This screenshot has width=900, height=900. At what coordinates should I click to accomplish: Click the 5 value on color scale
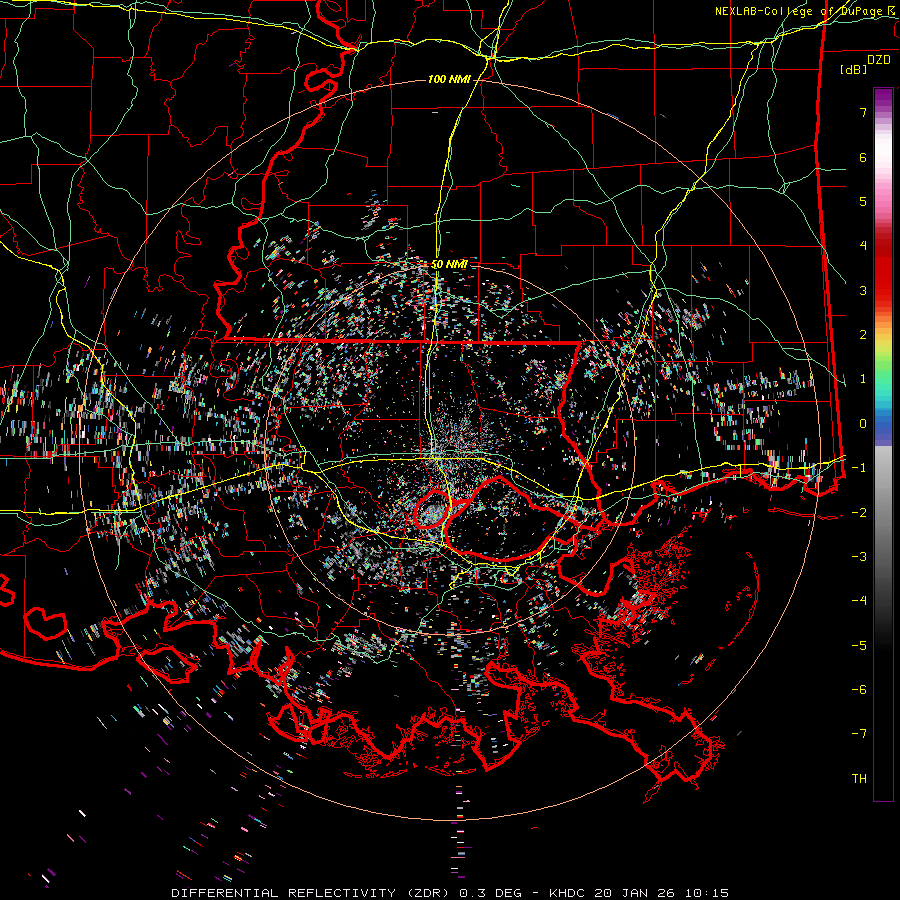(x=863, y=201)
